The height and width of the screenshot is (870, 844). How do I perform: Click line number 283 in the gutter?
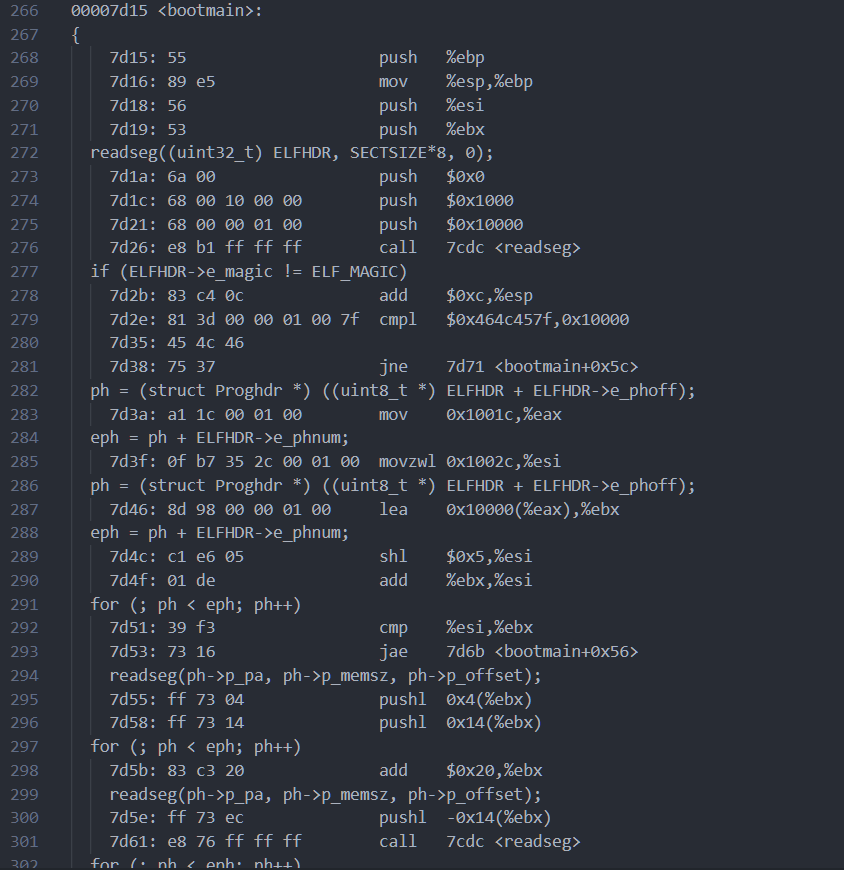pos(24,414)
